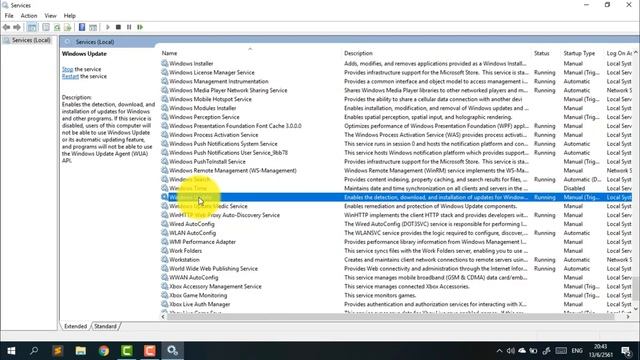Select the Work Folders service
640x360 pixels.
(185, 251)
